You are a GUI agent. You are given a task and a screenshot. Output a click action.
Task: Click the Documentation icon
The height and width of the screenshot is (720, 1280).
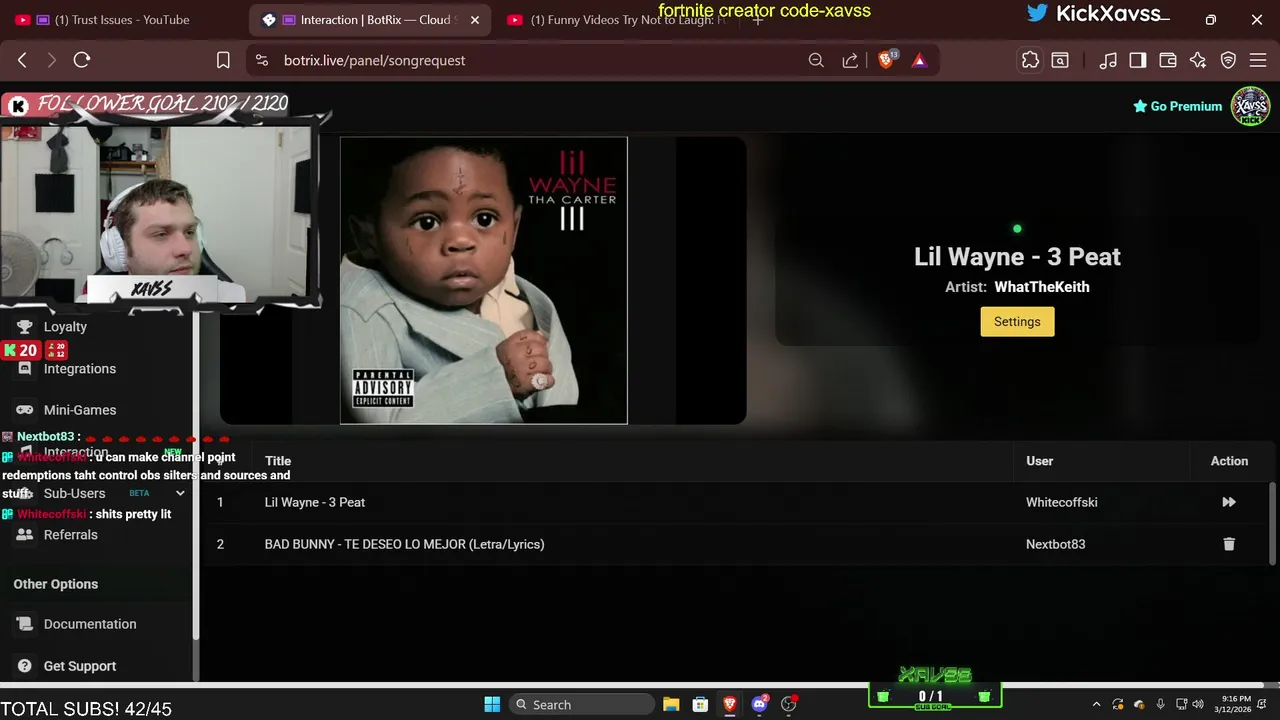[25, 624]
